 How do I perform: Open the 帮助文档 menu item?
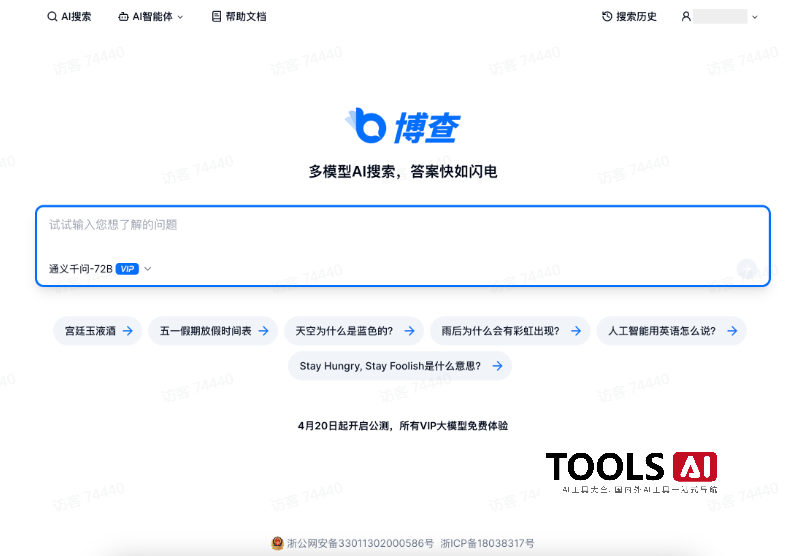246,17
